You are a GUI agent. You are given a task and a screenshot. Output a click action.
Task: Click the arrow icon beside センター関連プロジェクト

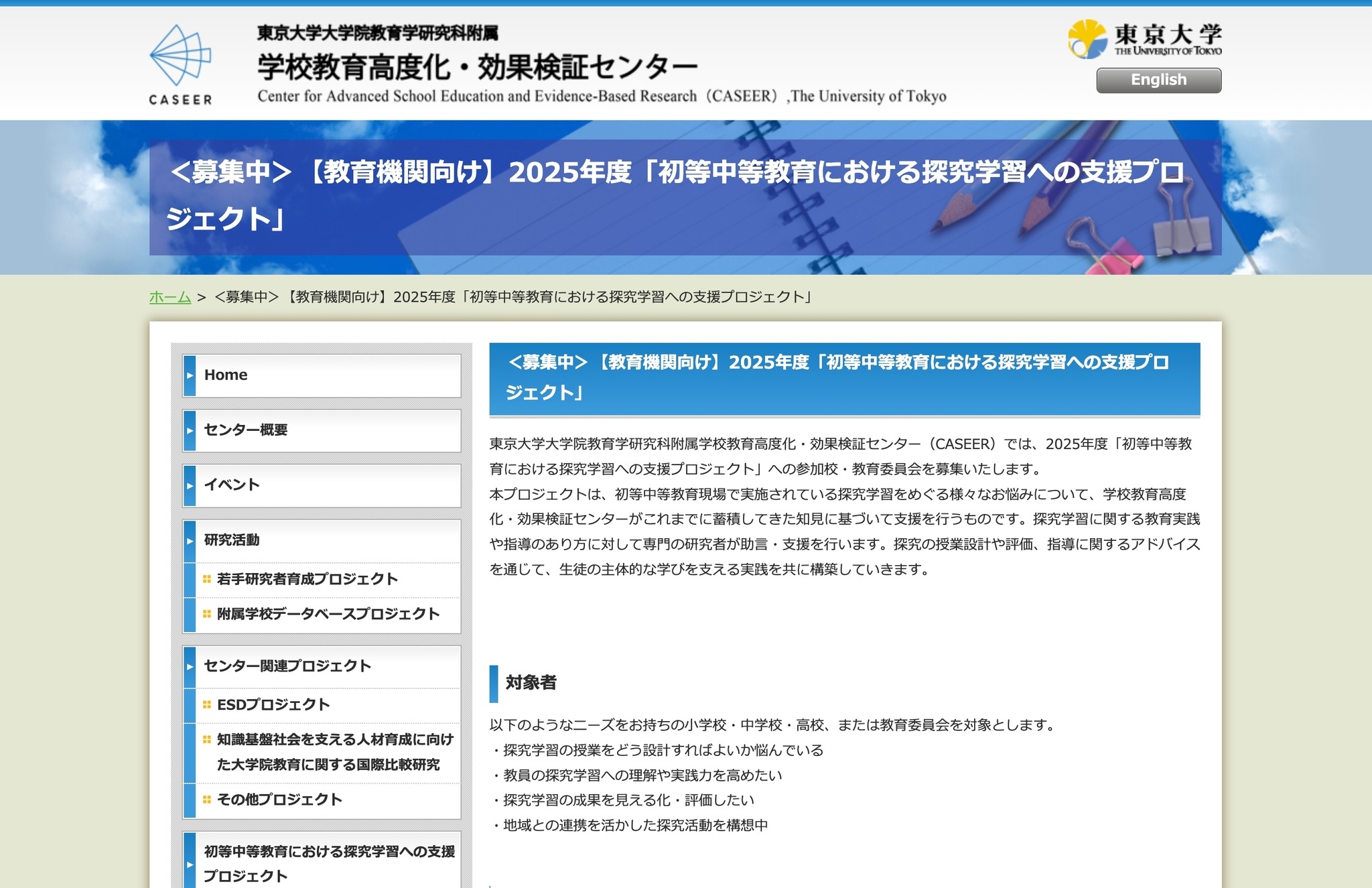[190, 666]
